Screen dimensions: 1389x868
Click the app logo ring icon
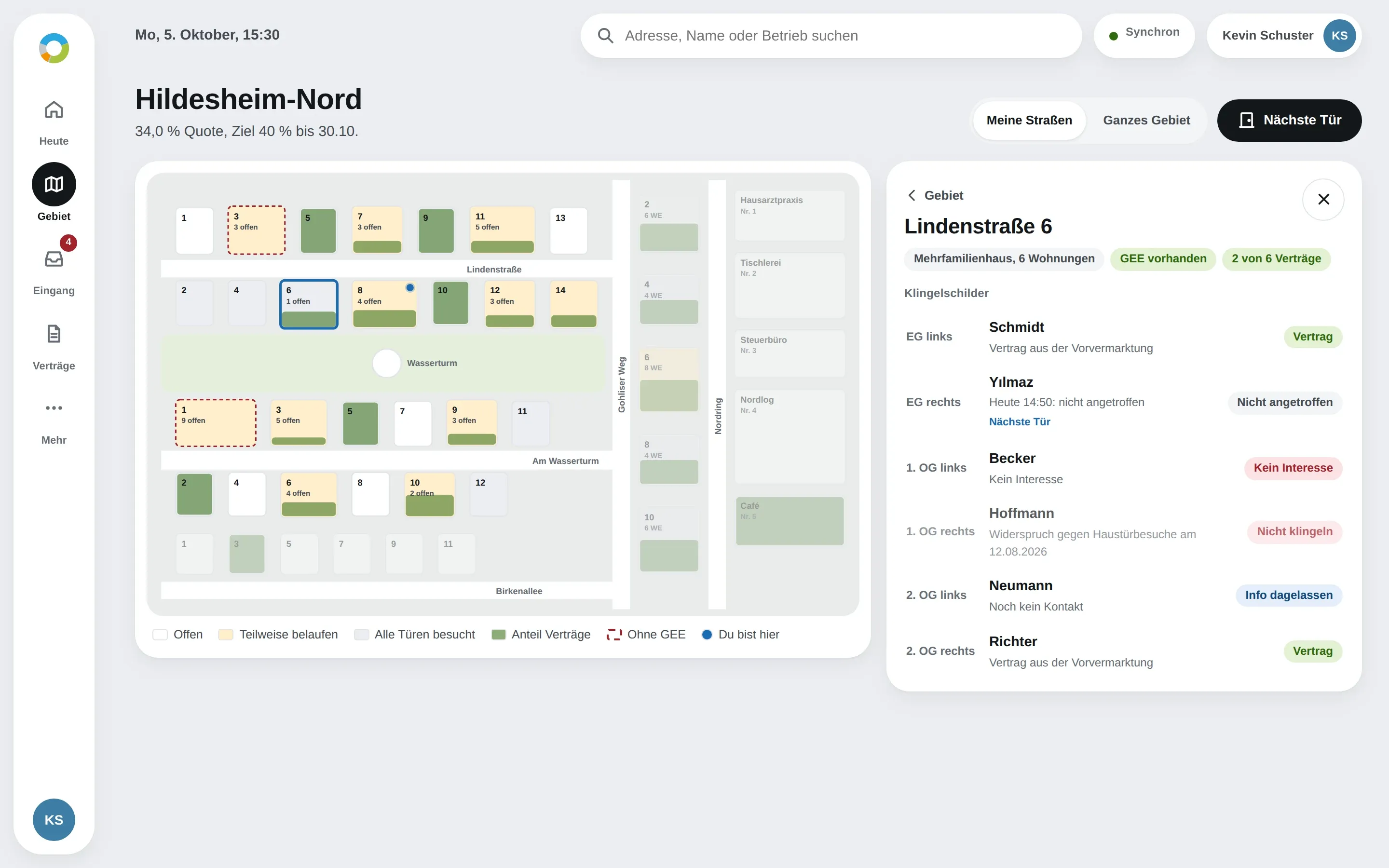(x=54, y=48)
